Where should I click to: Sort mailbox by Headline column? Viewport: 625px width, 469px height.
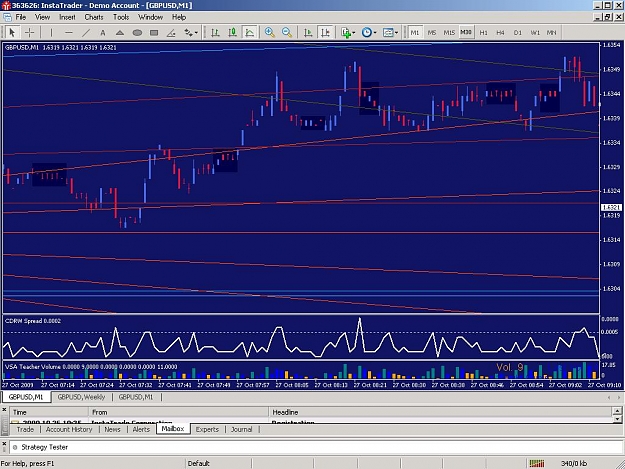440,412
